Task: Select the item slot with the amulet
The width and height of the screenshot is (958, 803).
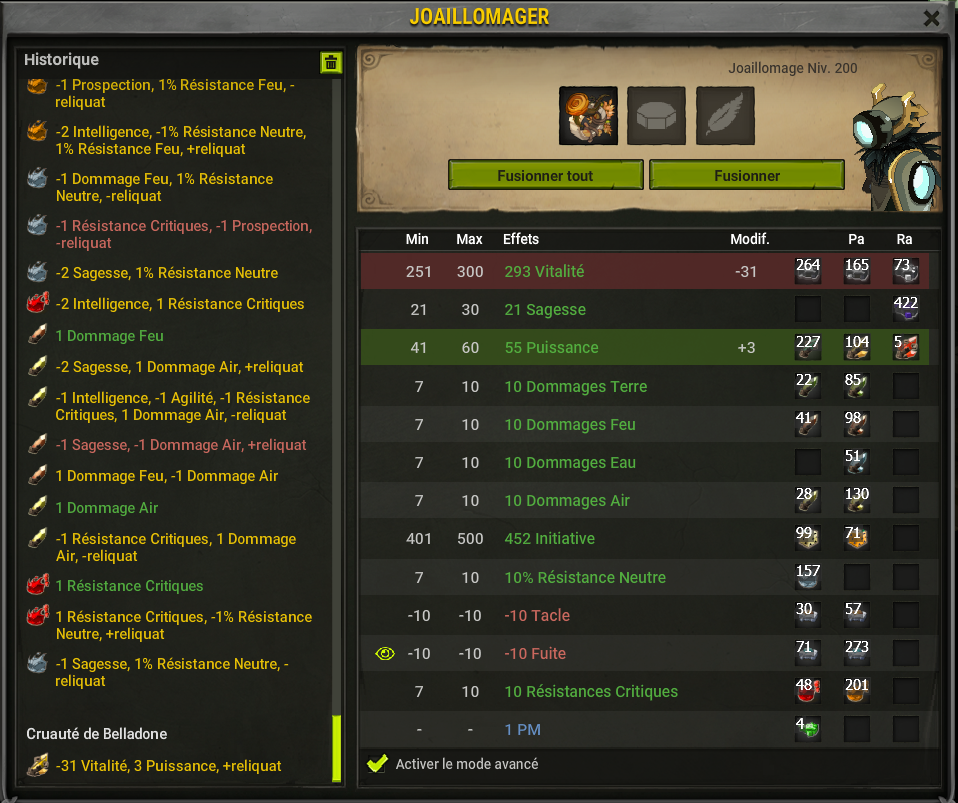Action: click(588, 116)
